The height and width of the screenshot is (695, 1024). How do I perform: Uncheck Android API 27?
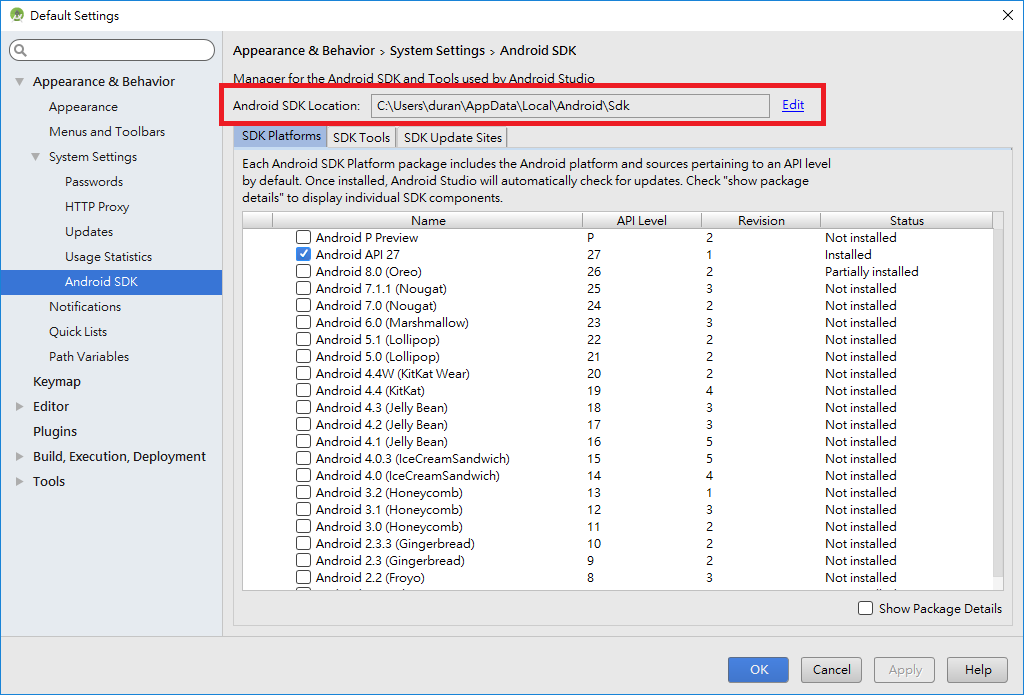(x=303, y=254)
